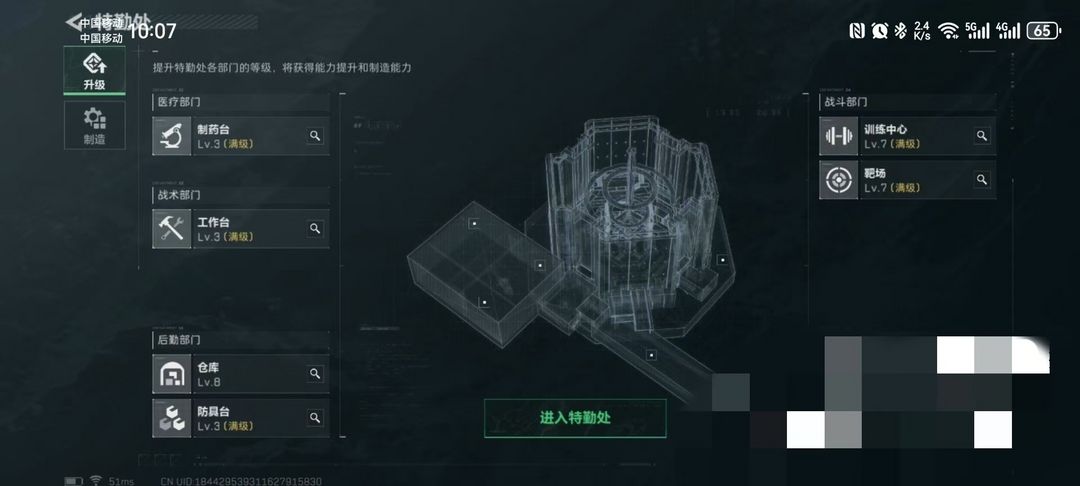This screenshot has width=1080, height=486.
Task: Select the 仓库 Lv.8 entry
Action: coord(240,374)
